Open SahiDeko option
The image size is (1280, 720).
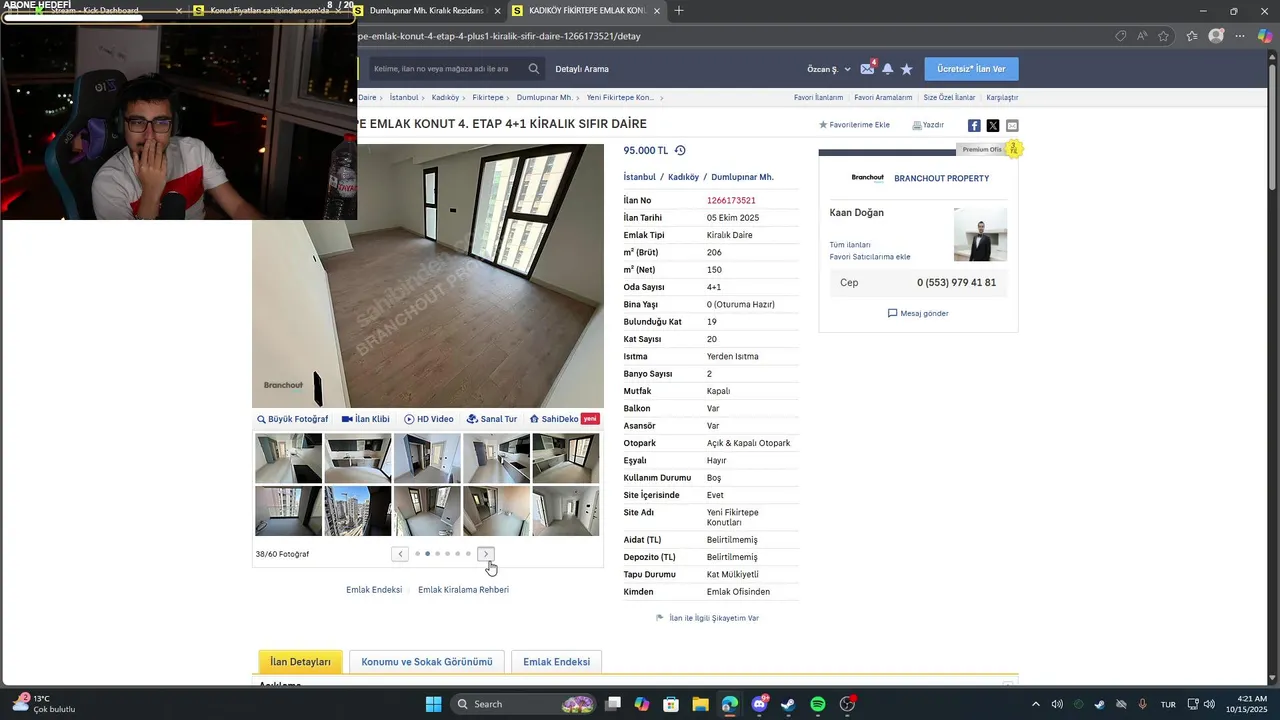point(565,419)
